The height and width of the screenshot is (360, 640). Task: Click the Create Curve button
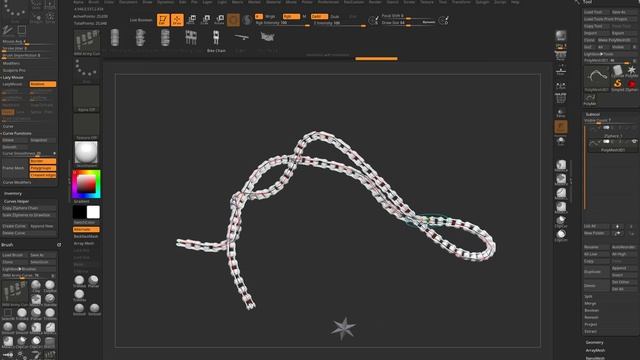click(14, 226)
